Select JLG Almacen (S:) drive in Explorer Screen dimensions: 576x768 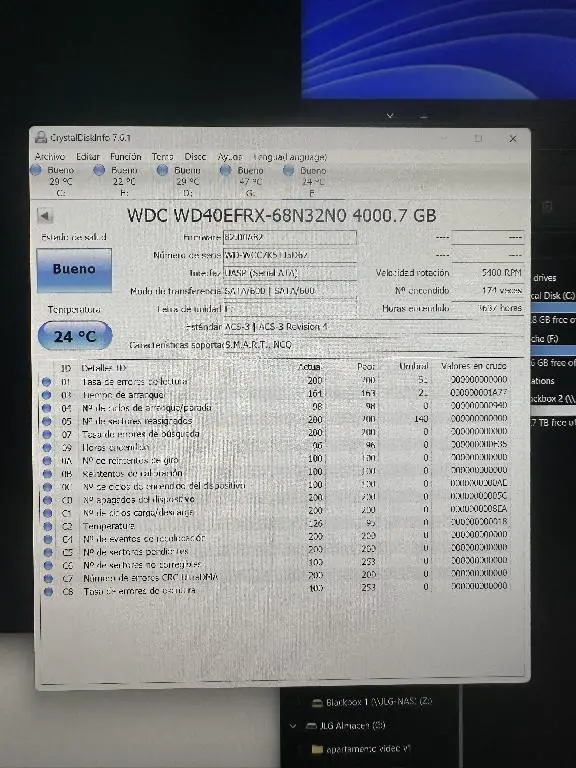click(345, 725)
